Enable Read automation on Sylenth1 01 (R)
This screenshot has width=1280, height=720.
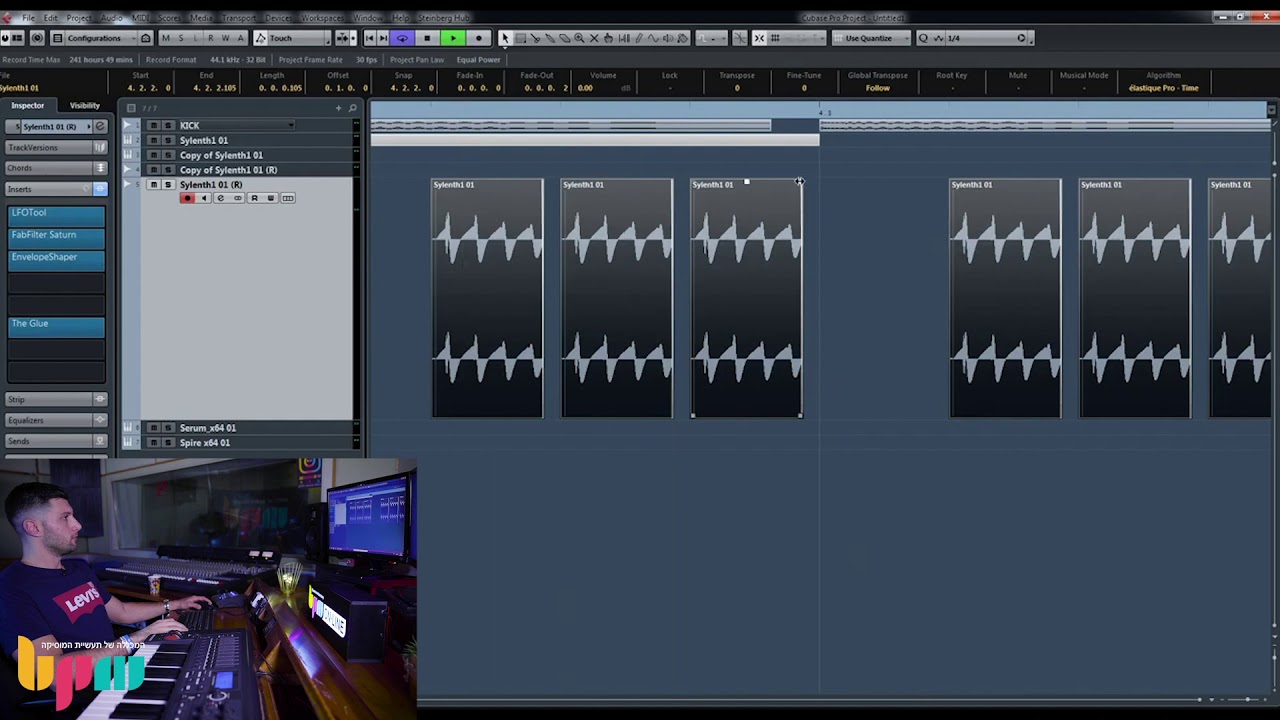[254, 198]
